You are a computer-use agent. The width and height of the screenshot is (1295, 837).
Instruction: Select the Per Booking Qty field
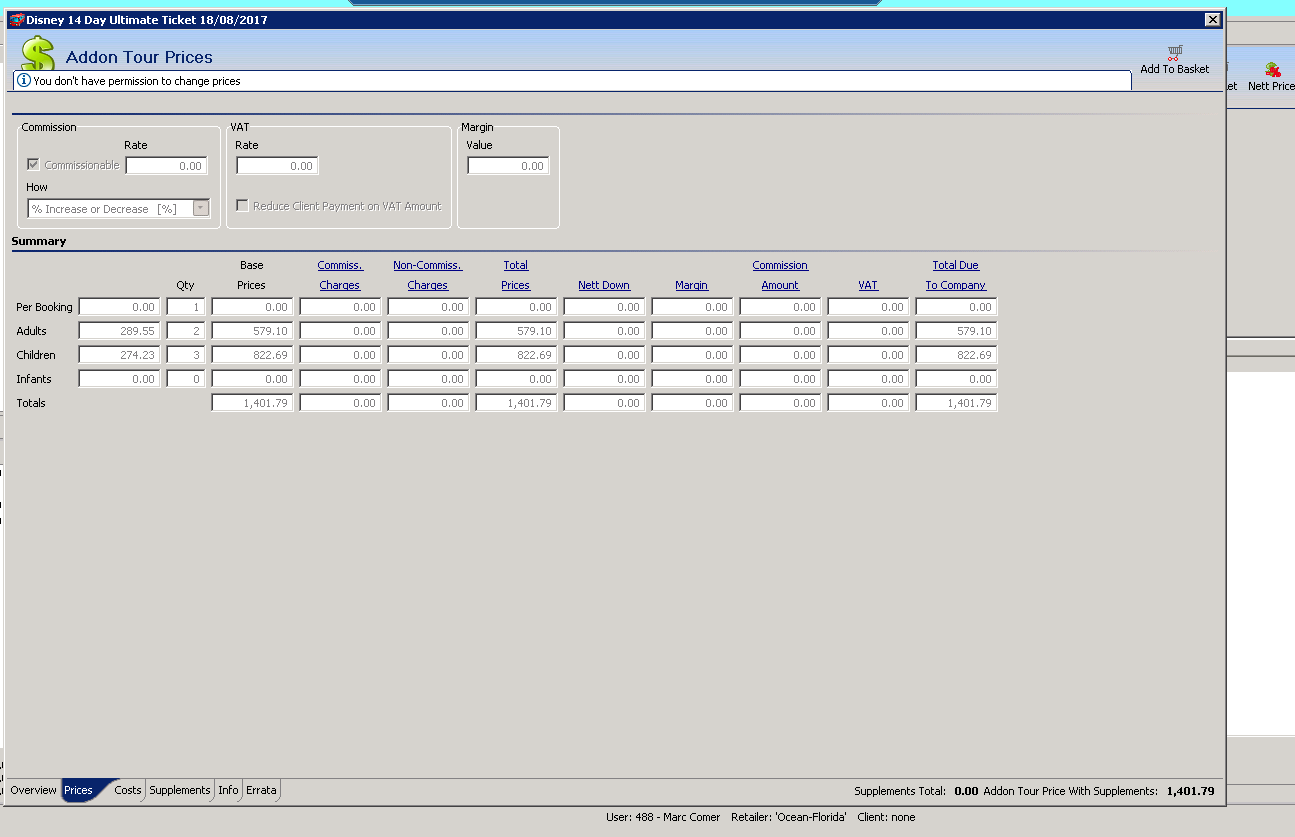coord(186,307)
